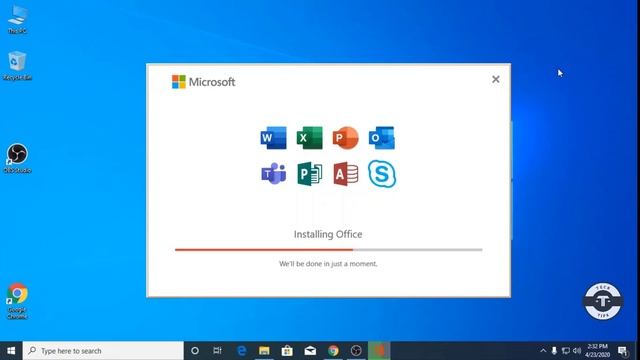Launch Microsoft Edge from the taskbar
Image resolution: width=640 pixels, height=360 pixels.
242,351
